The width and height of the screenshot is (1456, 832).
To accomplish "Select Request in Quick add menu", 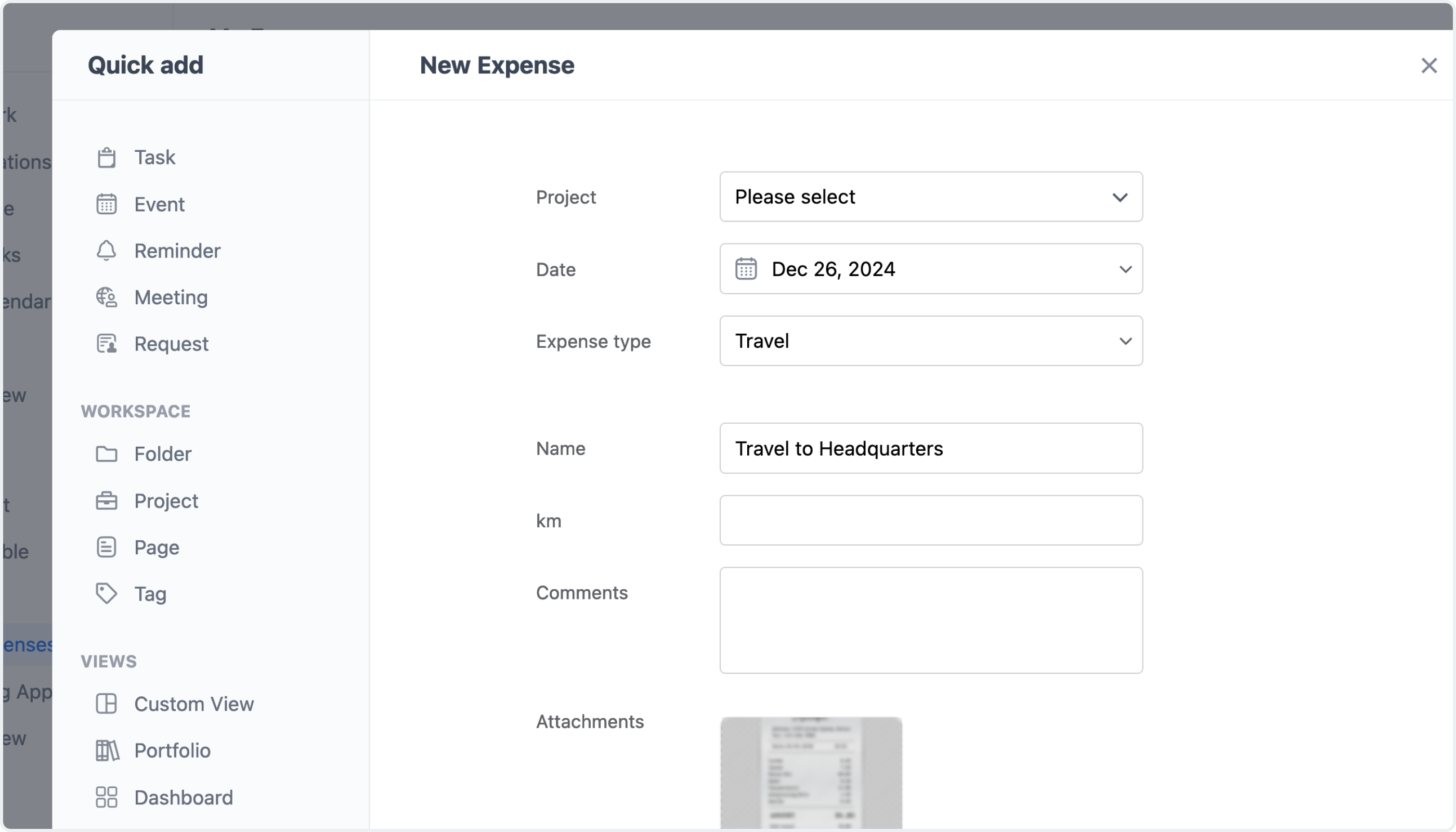I will tap(172, 343).
